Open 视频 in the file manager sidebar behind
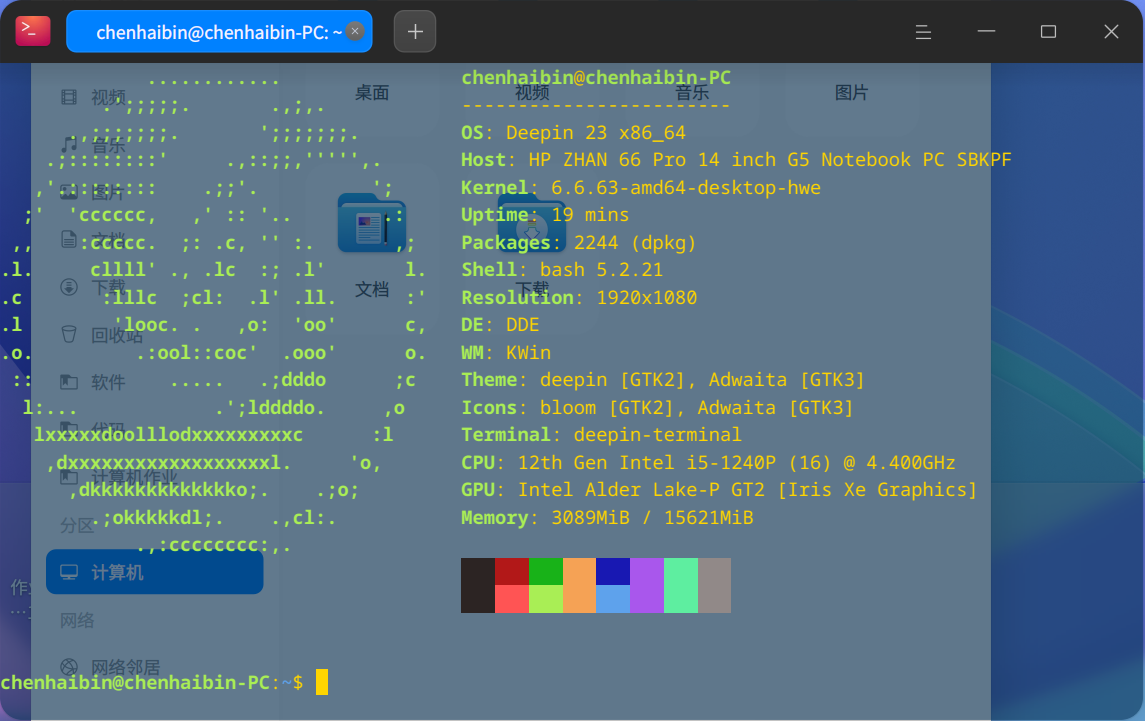The image size is (1145, 721). click(x=93, y=97)
